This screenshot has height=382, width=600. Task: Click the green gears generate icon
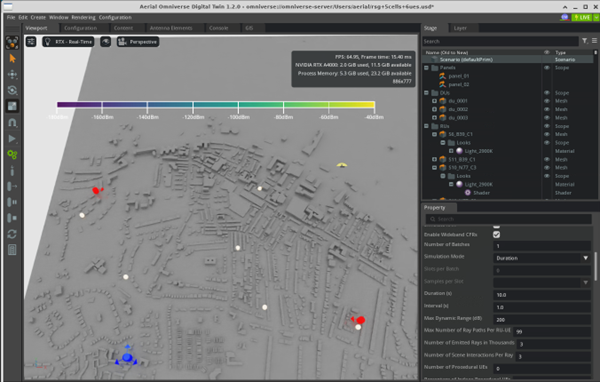point(12,155)
